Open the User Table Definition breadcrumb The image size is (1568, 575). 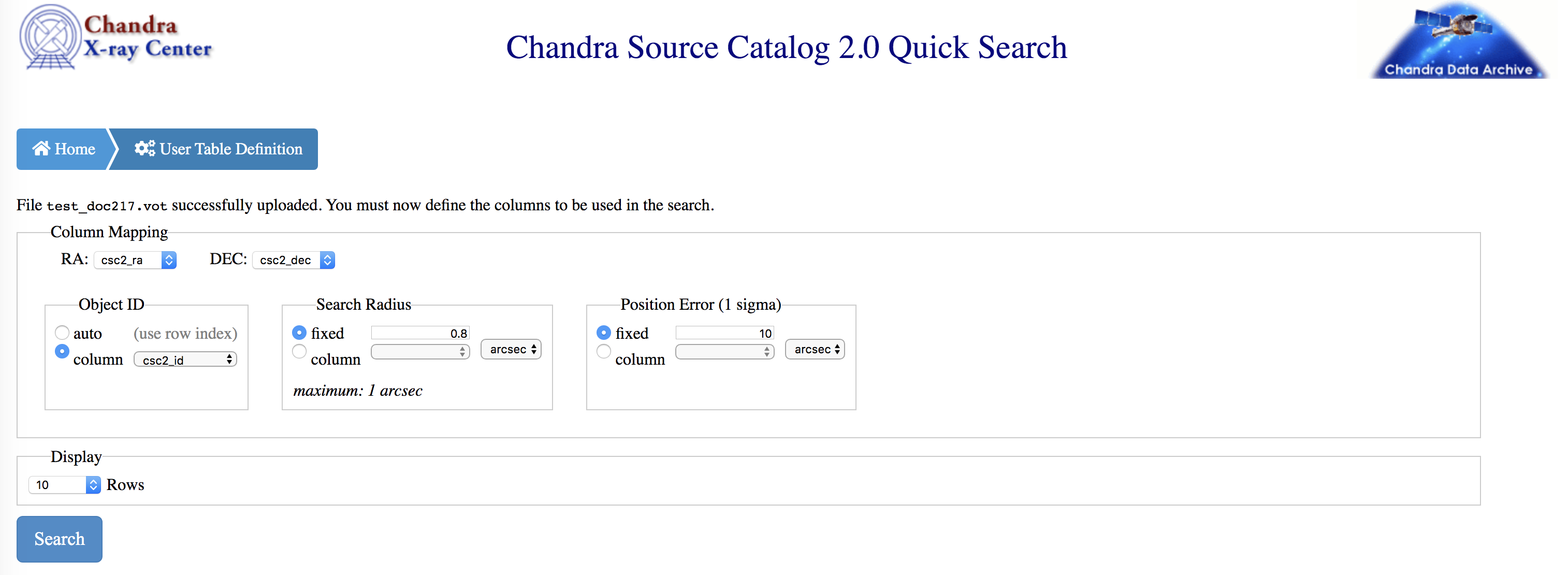217,149
